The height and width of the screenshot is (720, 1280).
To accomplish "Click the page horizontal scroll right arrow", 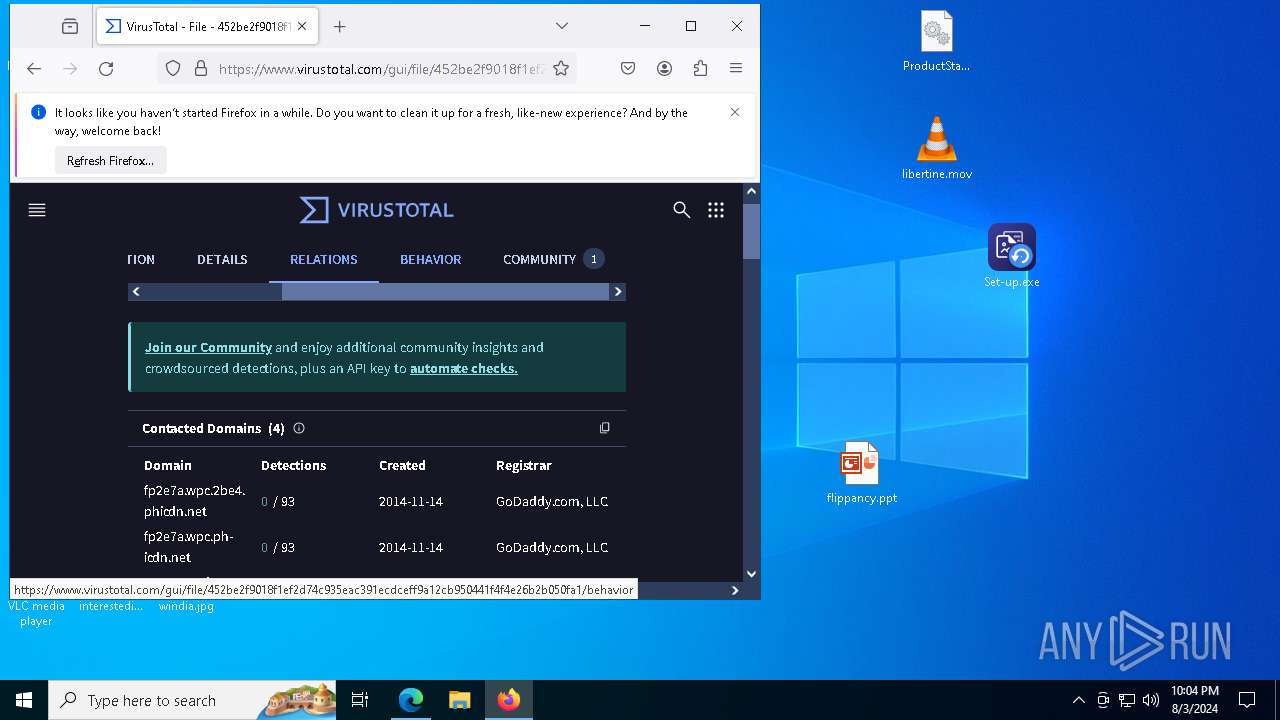I will click(x=735, y=591).
